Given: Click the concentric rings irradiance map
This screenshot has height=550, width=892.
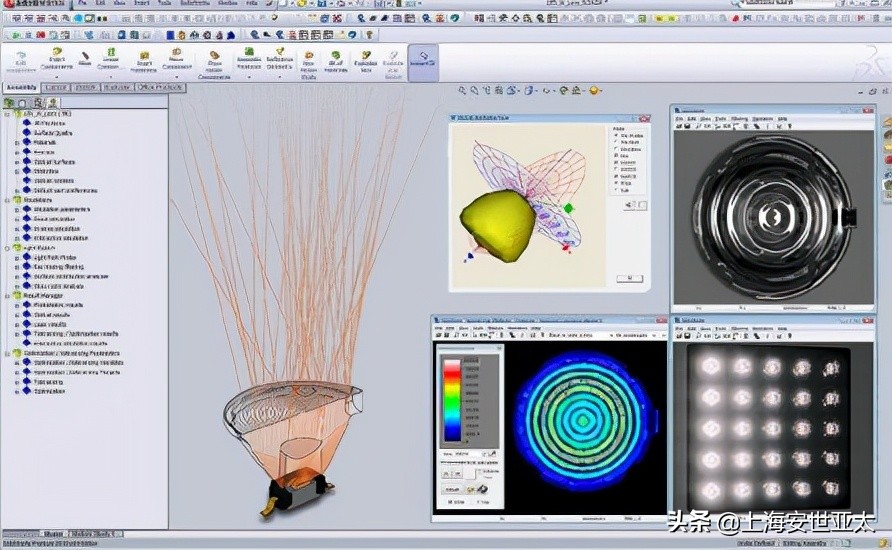Looking at the screenshot, I should click(x=583, y=420).
